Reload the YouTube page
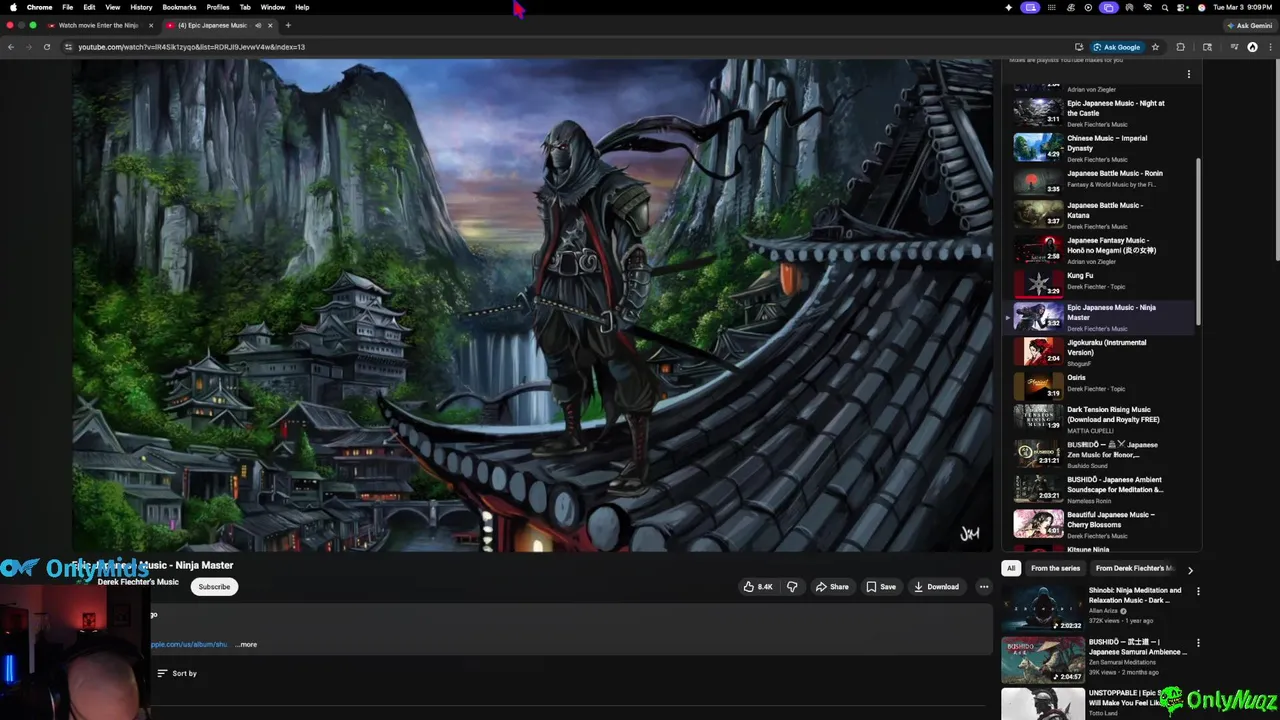Viewport: 1280px width, 720px height. [x=46, y=47]
